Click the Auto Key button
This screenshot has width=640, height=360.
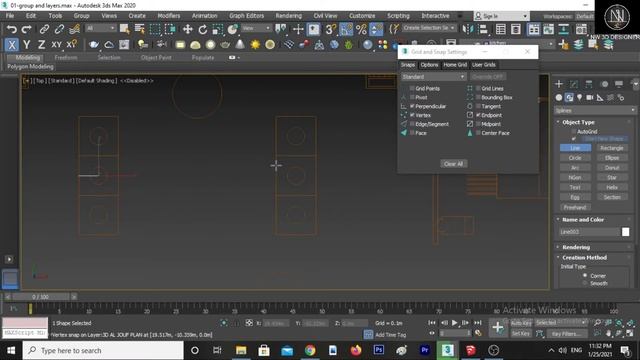[x=521, y=323]
